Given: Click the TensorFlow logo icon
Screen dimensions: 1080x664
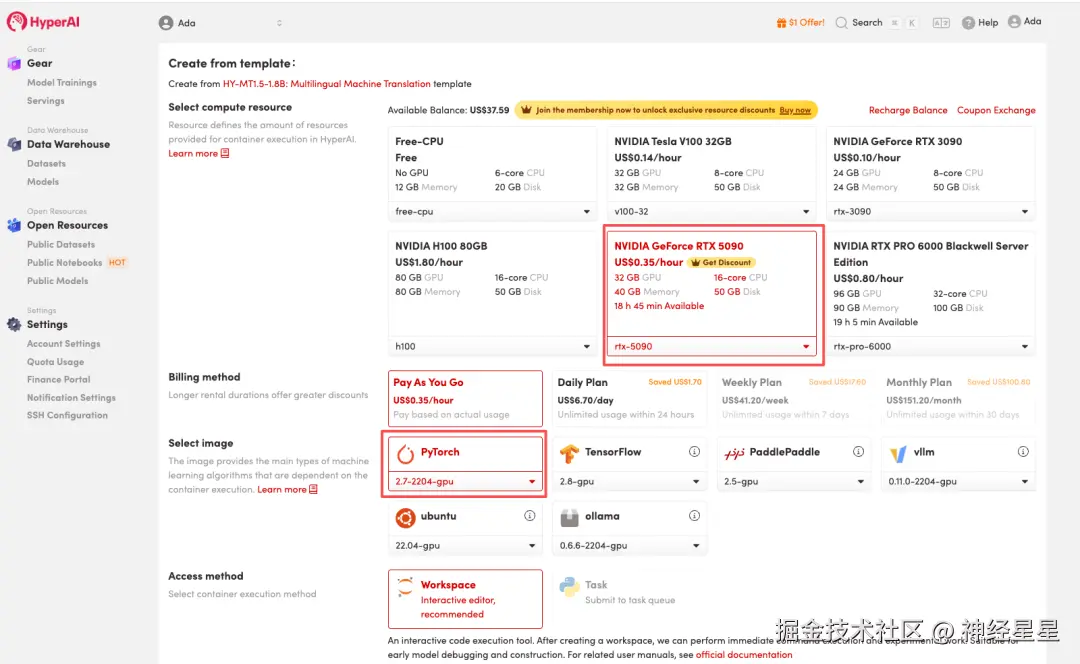Looking at the screenshot, I should [569, 453].
